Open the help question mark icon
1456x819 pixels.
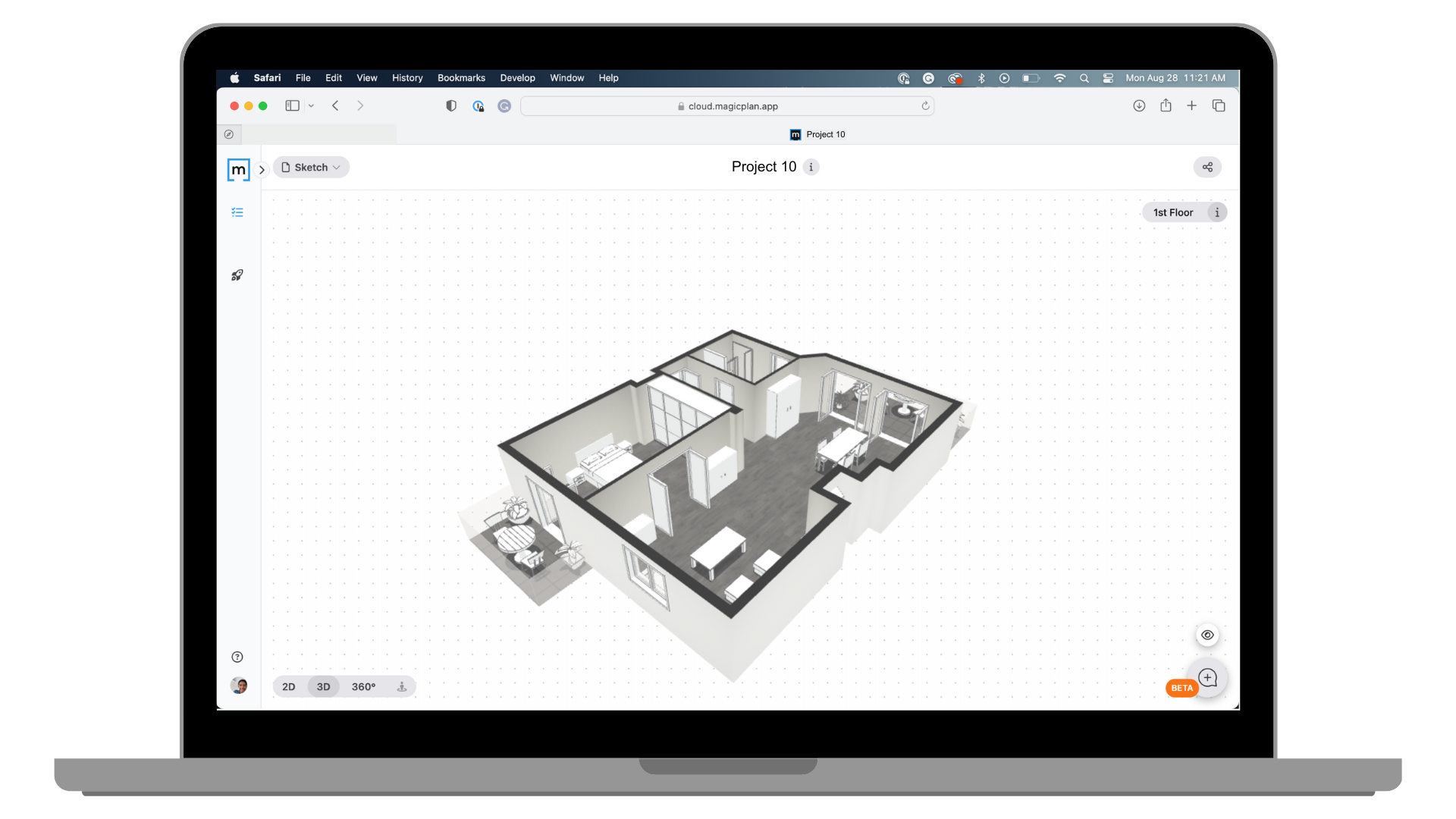click(237, 657)
